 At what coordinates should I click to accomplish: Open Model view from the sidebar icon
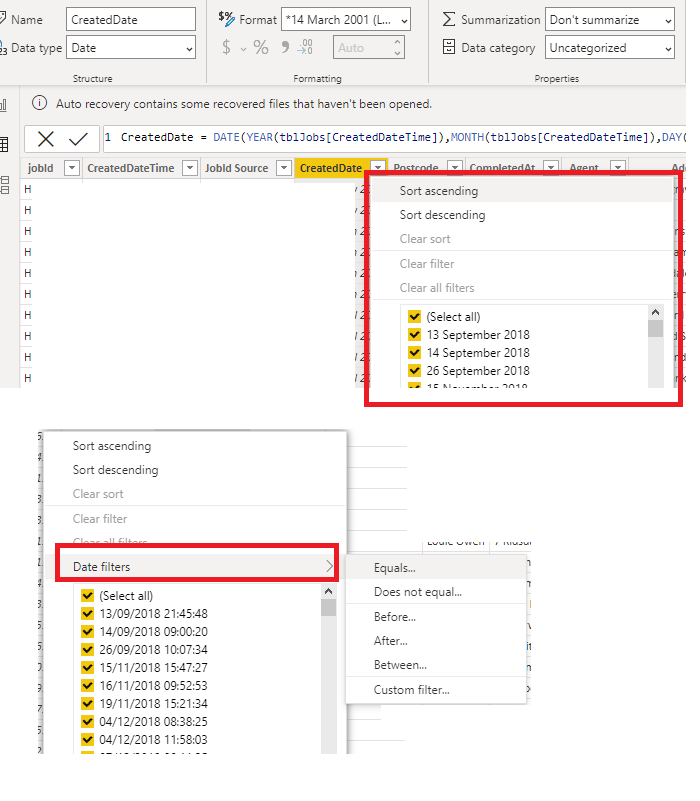pos(5,184)
